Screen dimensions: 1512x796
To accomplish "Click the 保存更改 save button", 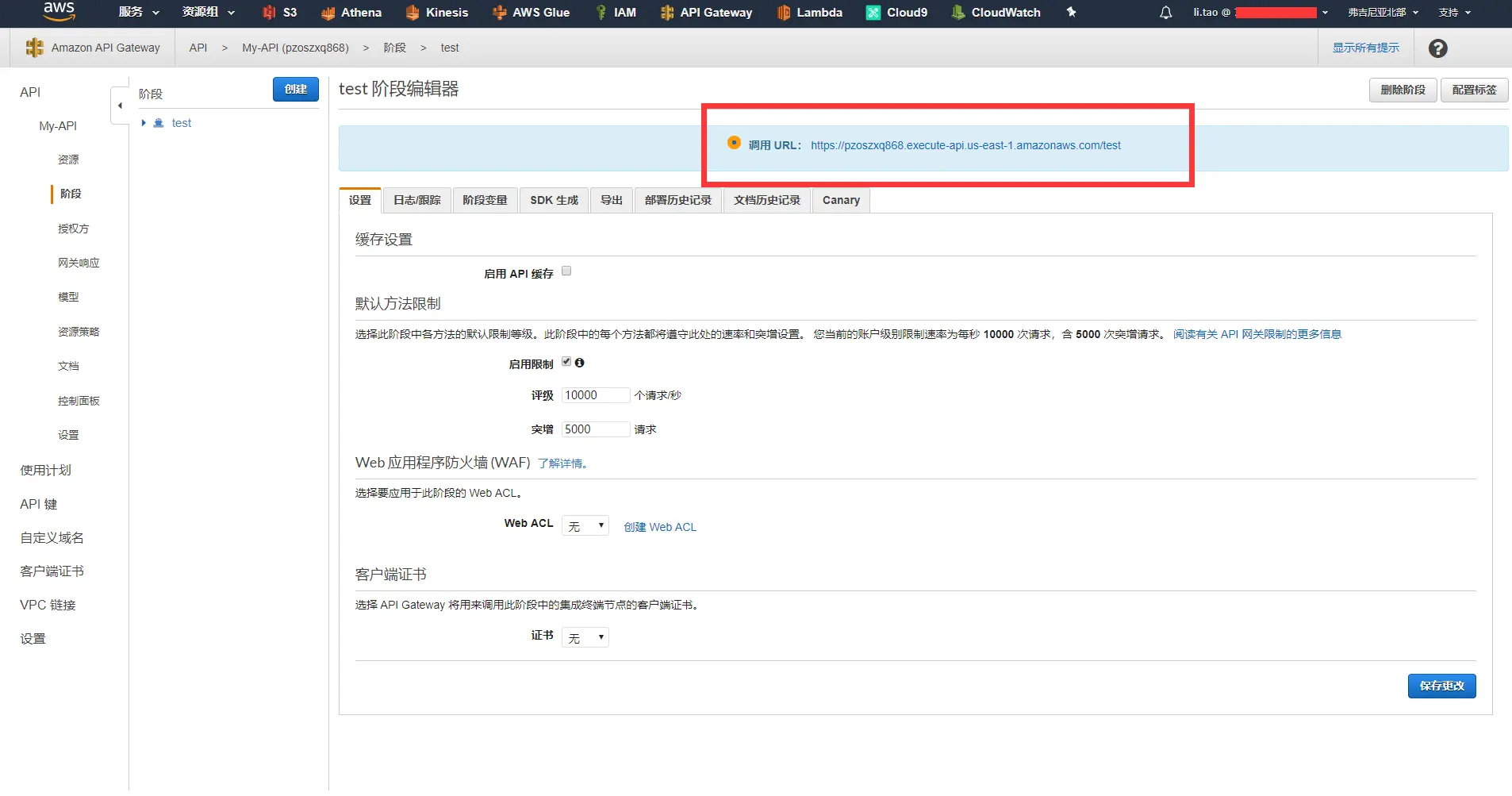I will point(1441,686).
